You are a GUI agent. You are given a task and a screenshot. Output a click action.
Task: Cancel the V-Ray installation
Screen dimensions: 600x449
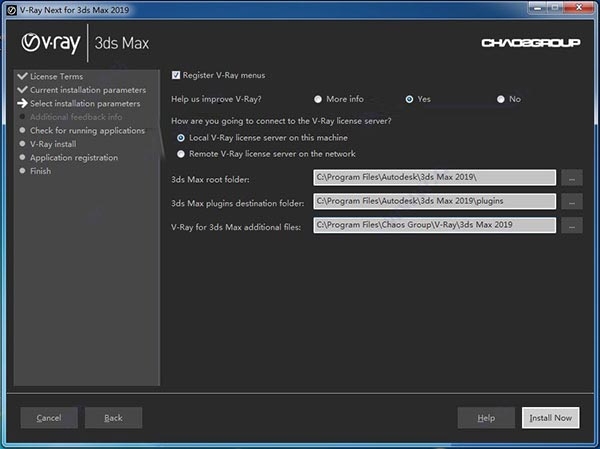49,417
